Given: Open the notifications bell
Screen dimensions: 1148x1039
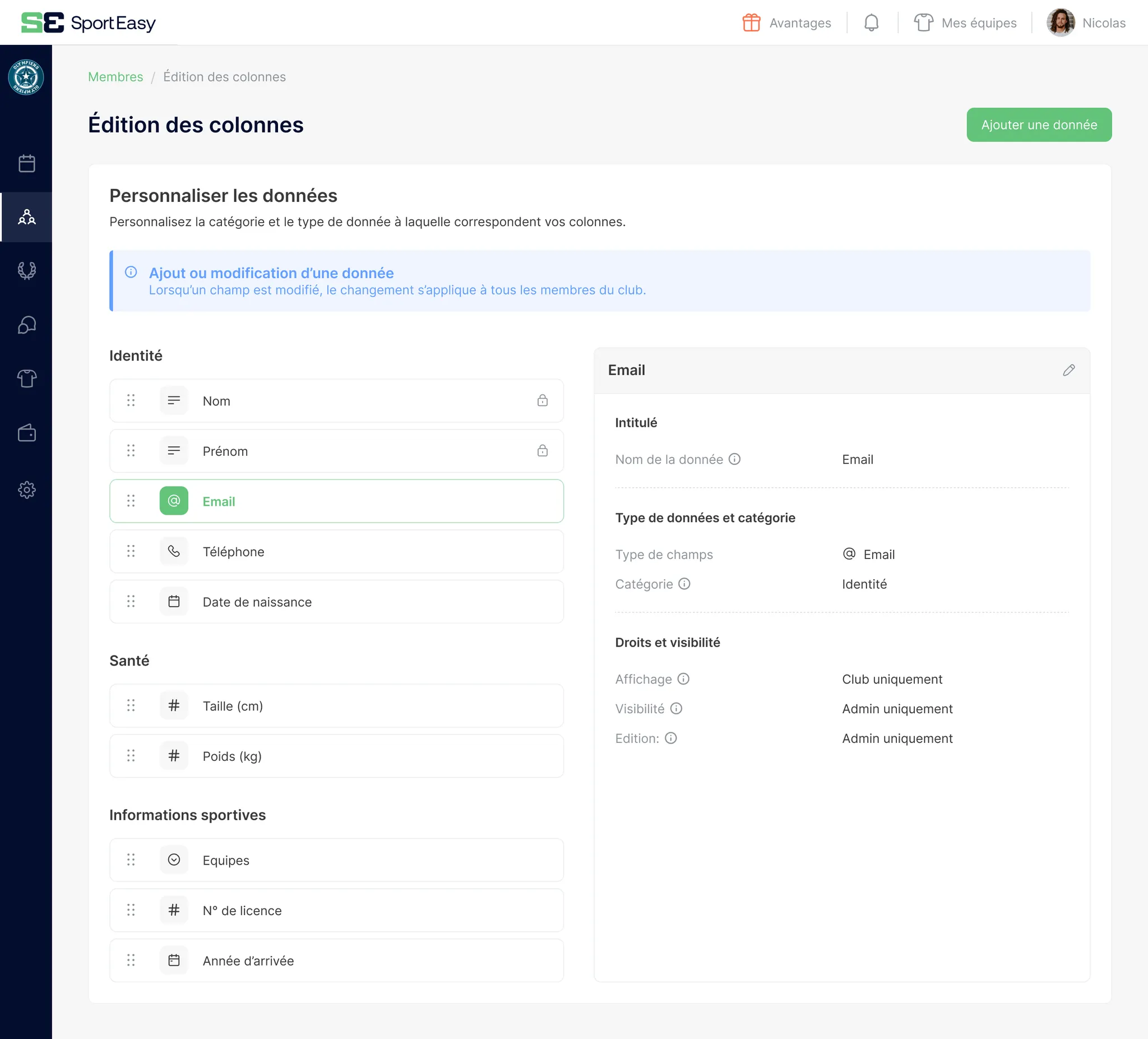Looking at the screenshot, I should click(871, 23).
